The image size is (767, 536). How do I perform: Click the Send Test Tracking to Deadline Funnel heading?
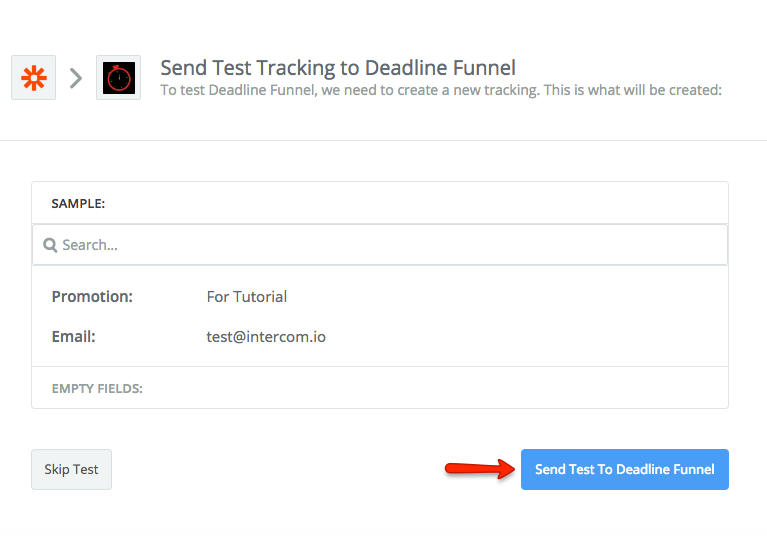[338, 67]
